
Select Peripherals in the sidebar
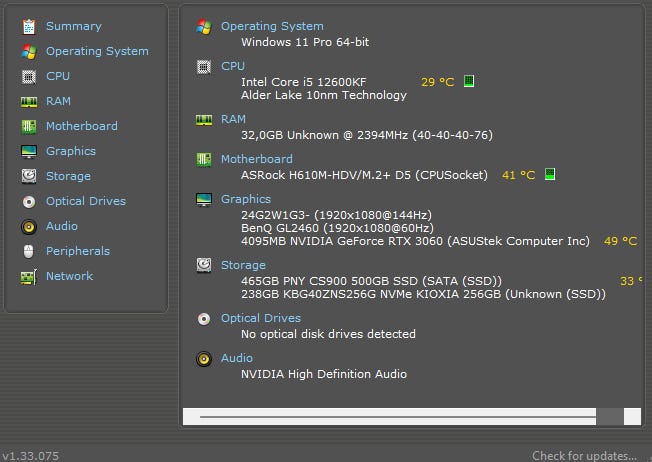78,251
